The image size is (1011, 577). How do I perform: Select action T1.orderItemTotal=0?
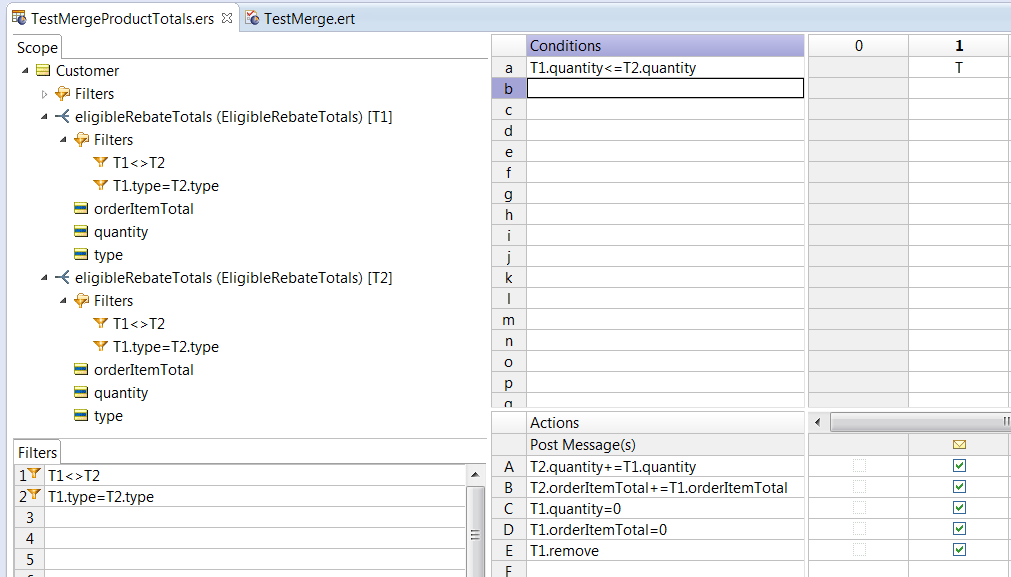pyautogui.click(x=598, y=529)
